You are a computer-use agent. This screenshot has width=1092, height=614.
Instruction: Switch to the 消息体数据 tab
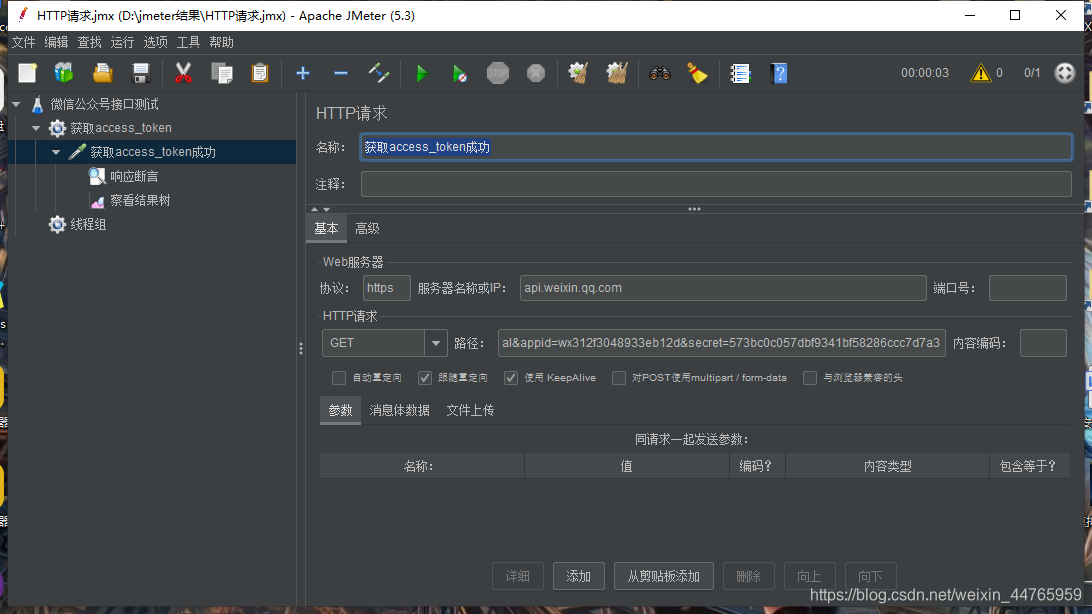[x=400, y=410]
